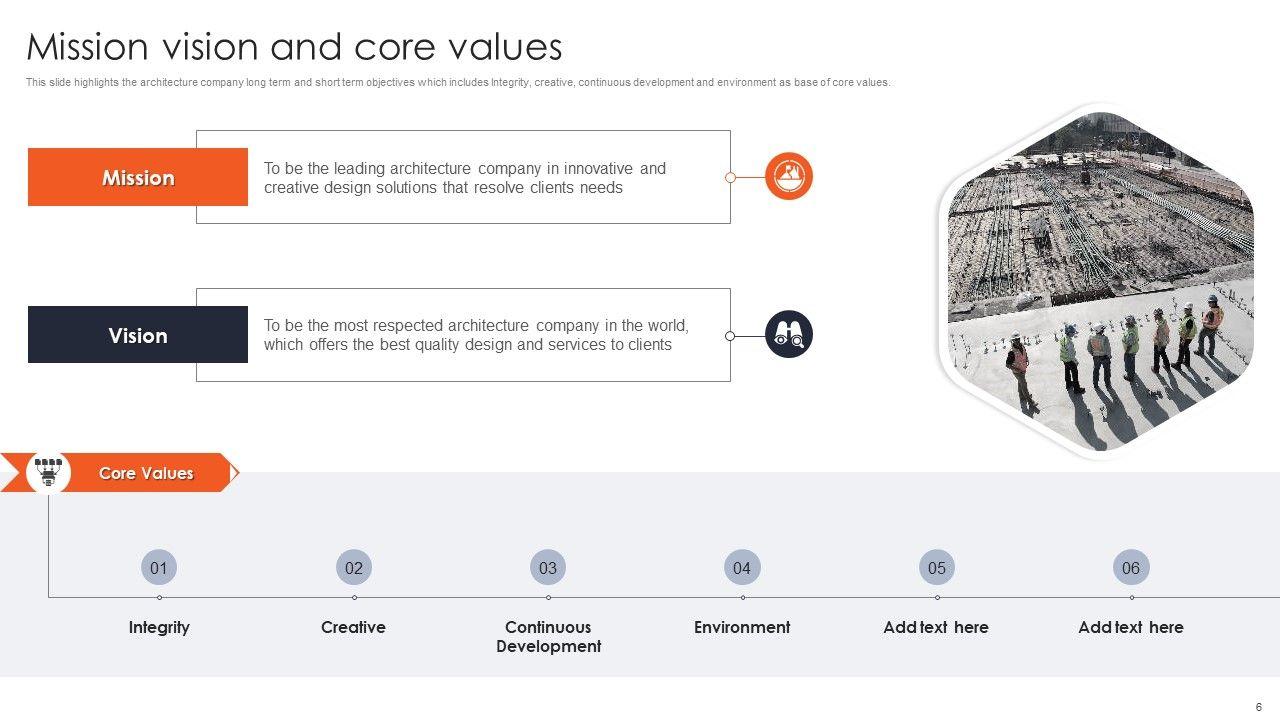Image resolution: width=1280 pixels, height=720 pixels.
Task: Select the 03 numbered circle
Action: point(548,568)
